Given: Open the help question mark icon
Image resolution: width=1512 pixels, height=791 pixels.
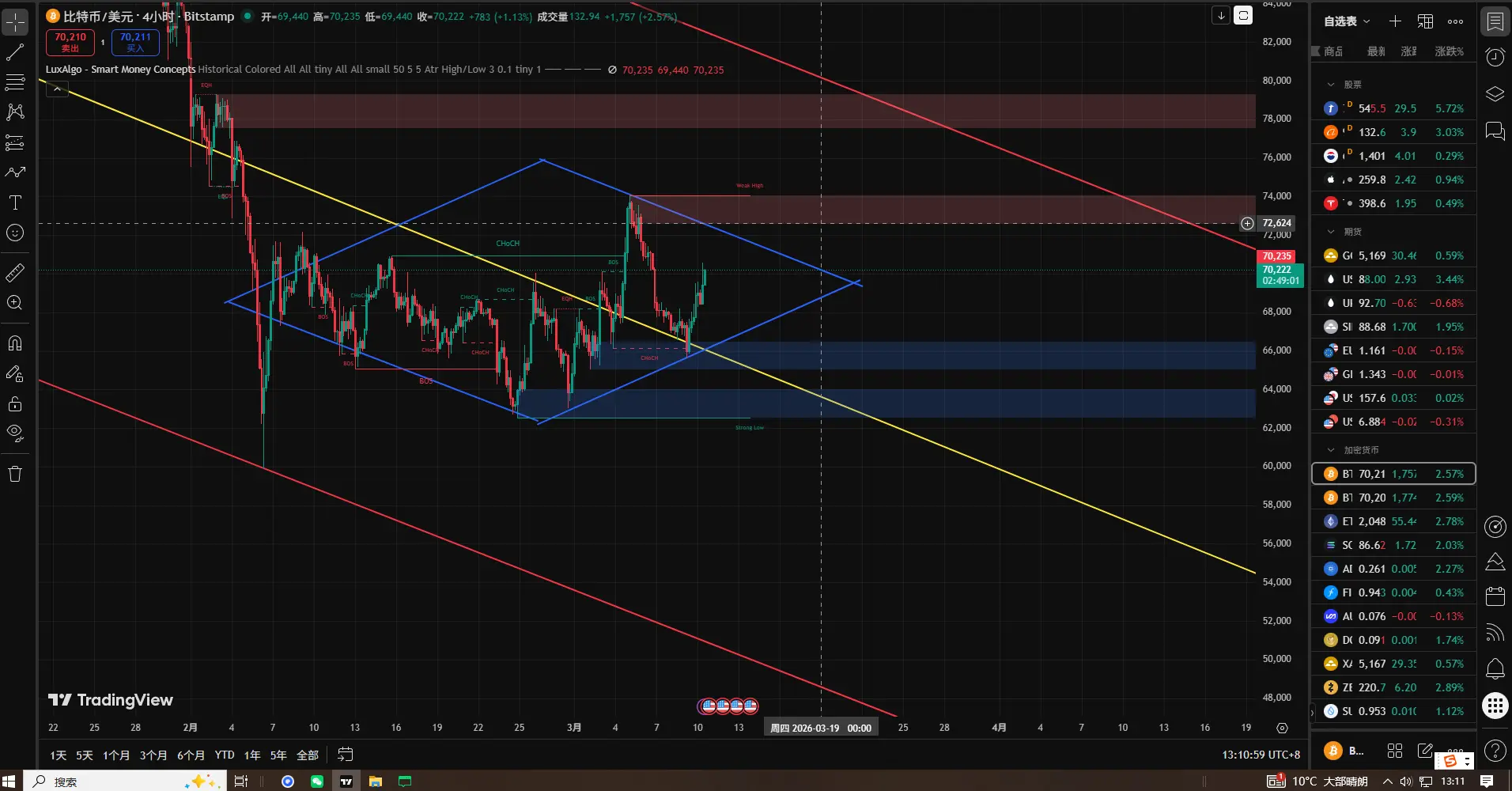Looking at the screenshot, I should (1495, 749).
